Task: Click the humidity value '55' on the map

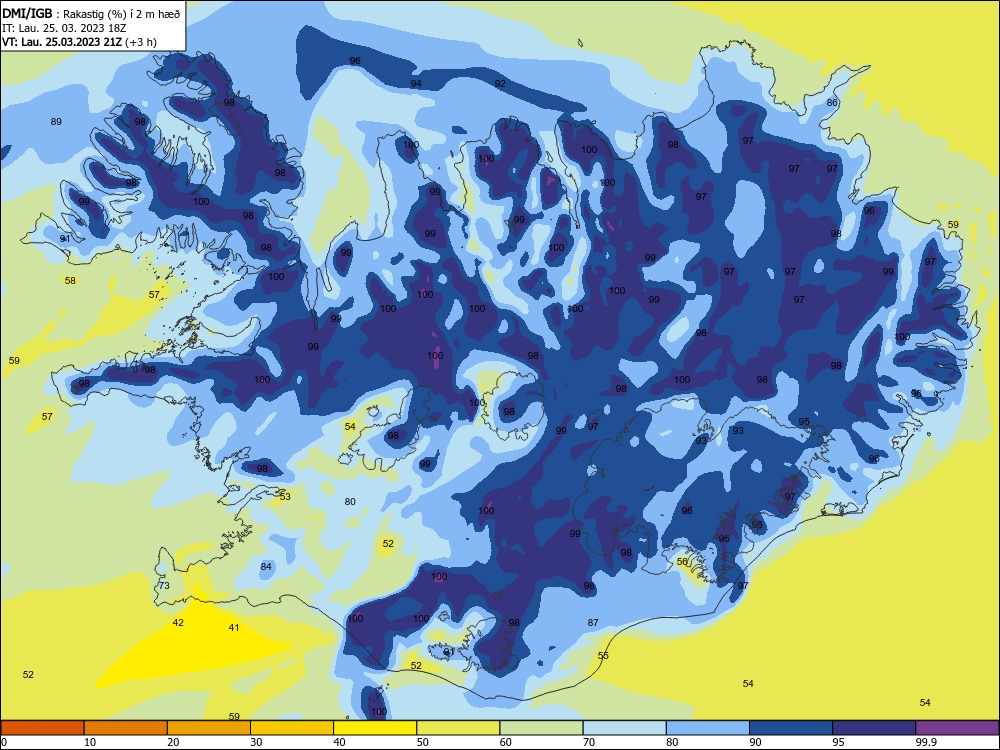Action: (603, 656)
